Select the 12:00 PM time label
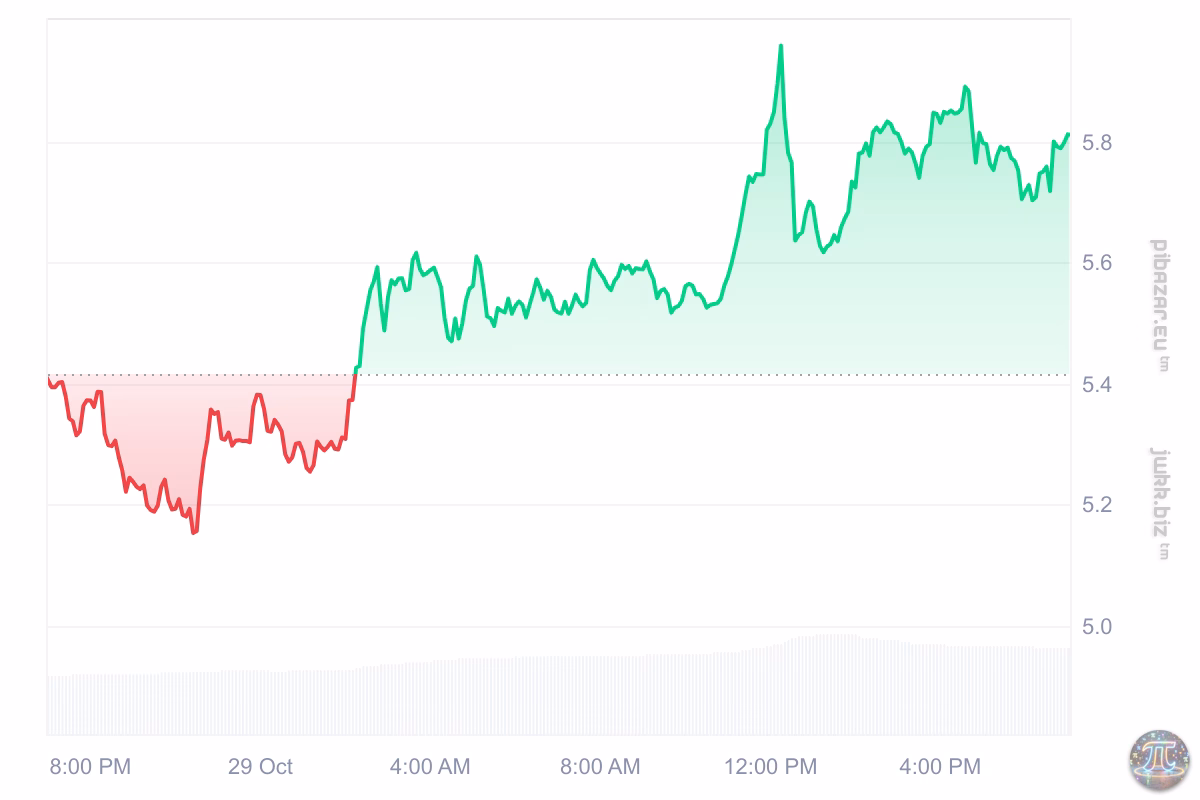 pos(770,767)
